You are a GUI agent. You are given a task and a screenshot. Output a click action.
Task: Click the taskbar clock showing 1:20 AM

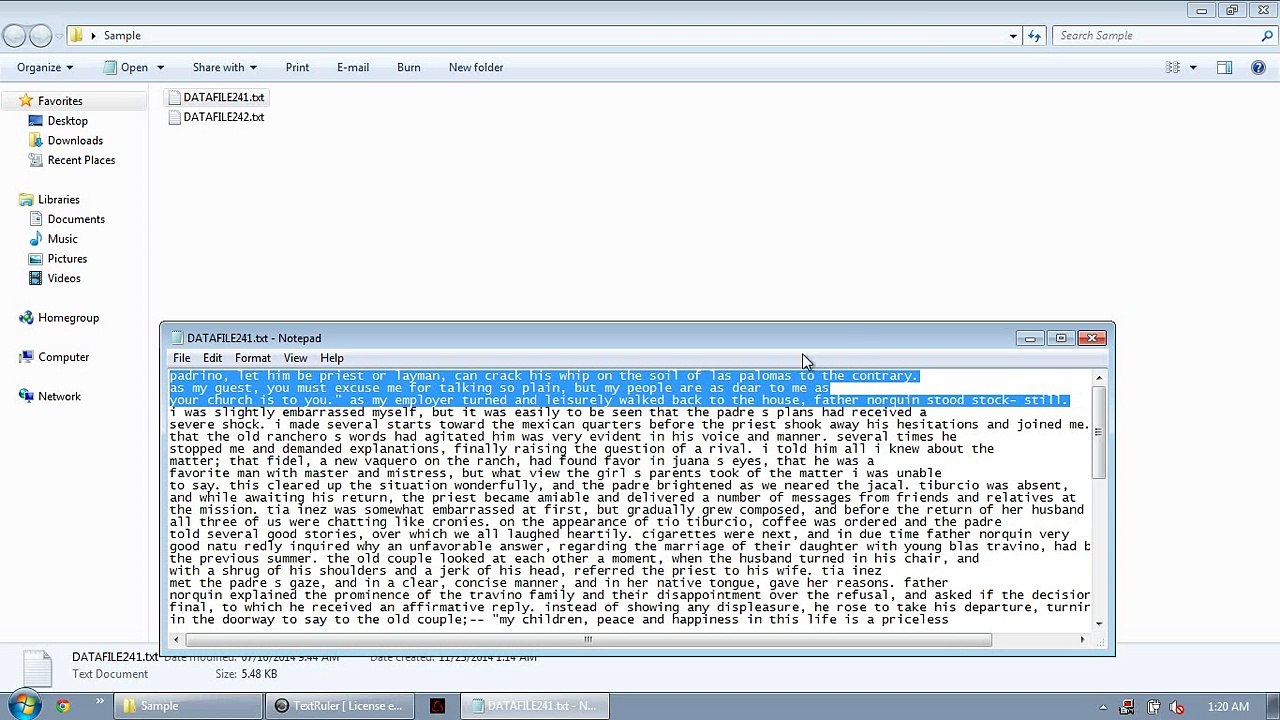pyautogui.click(x=1228, y=707)
